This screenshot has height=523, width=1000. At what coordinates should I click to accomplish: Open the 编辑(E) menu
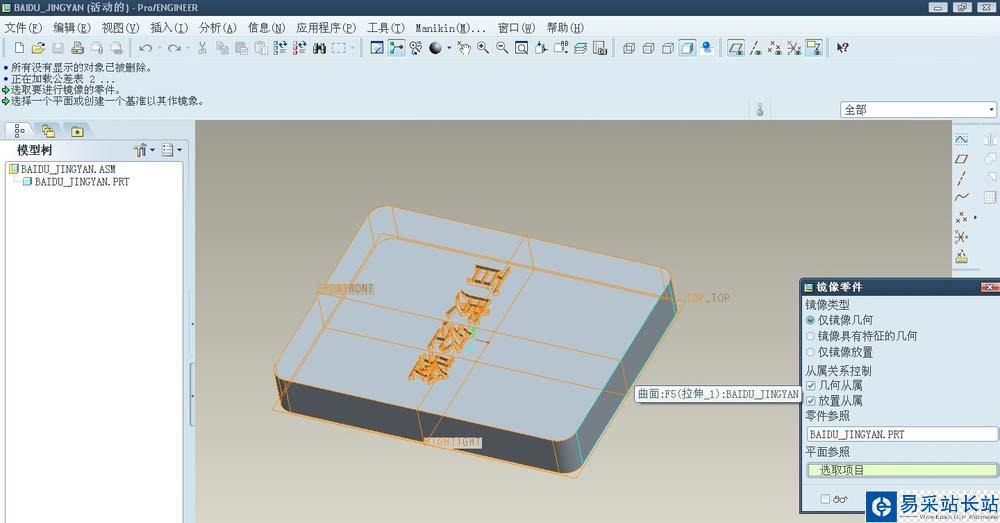point(71,28)
